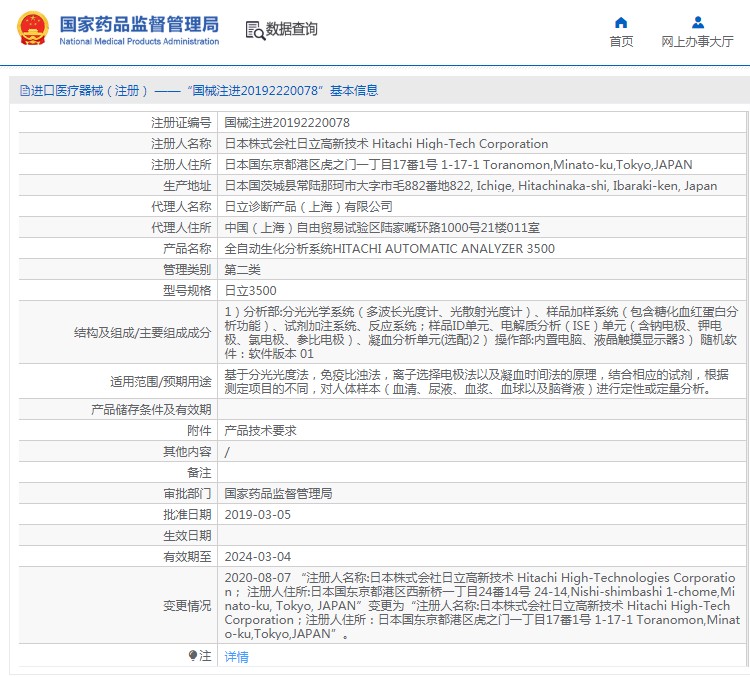Click the 首页 home icon
Screen dimensions: 750x677
tap(621, 22)
